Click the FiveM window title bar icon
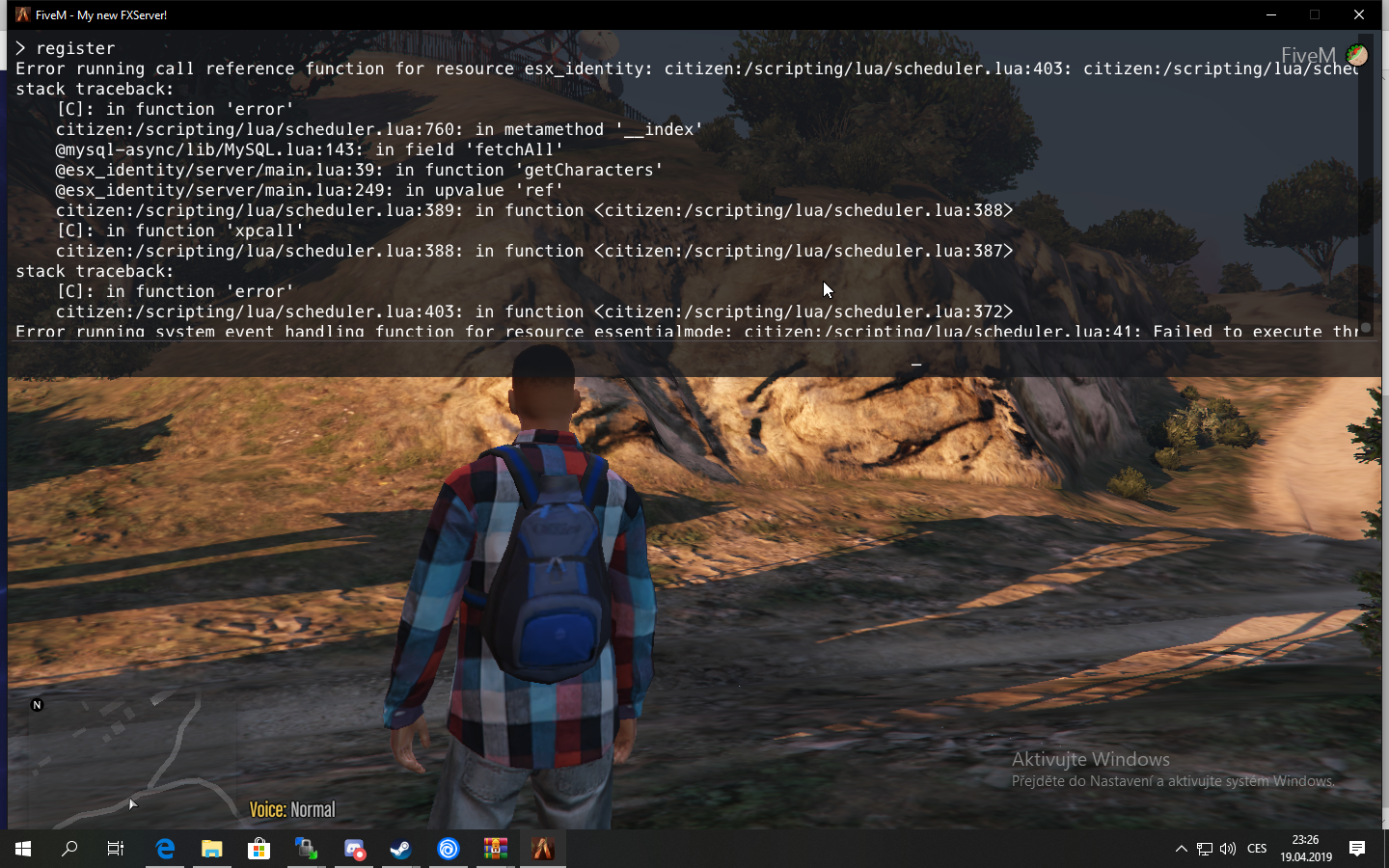This screenshot has height=868, width=1389. (22, 14)
